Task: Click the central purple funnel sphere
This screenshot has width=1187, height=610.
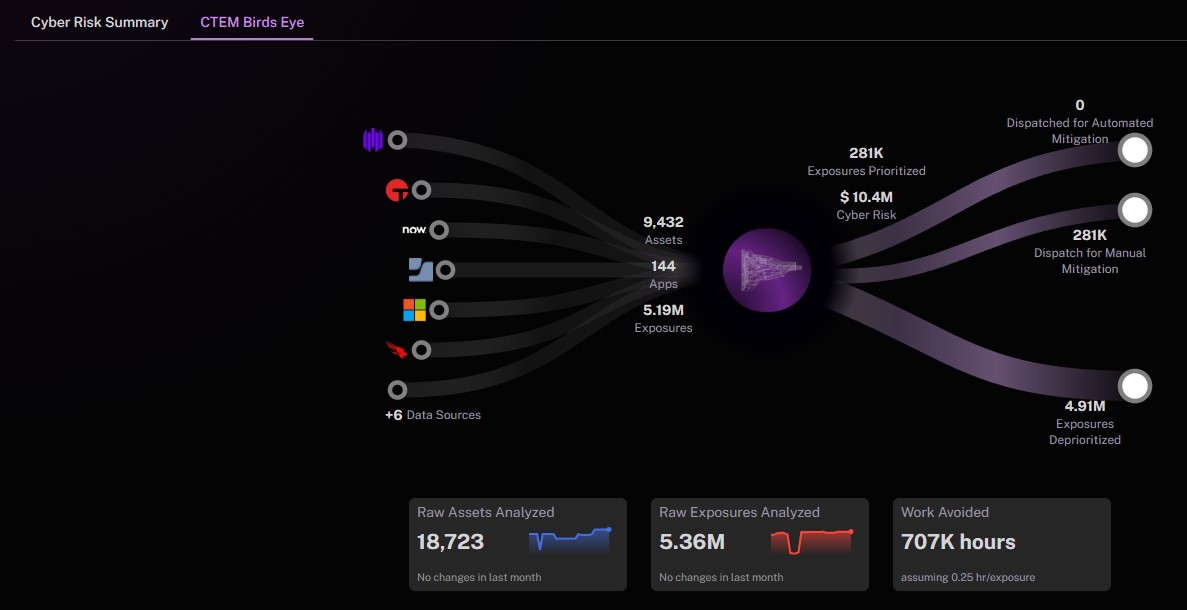Action: pos(767,270)
